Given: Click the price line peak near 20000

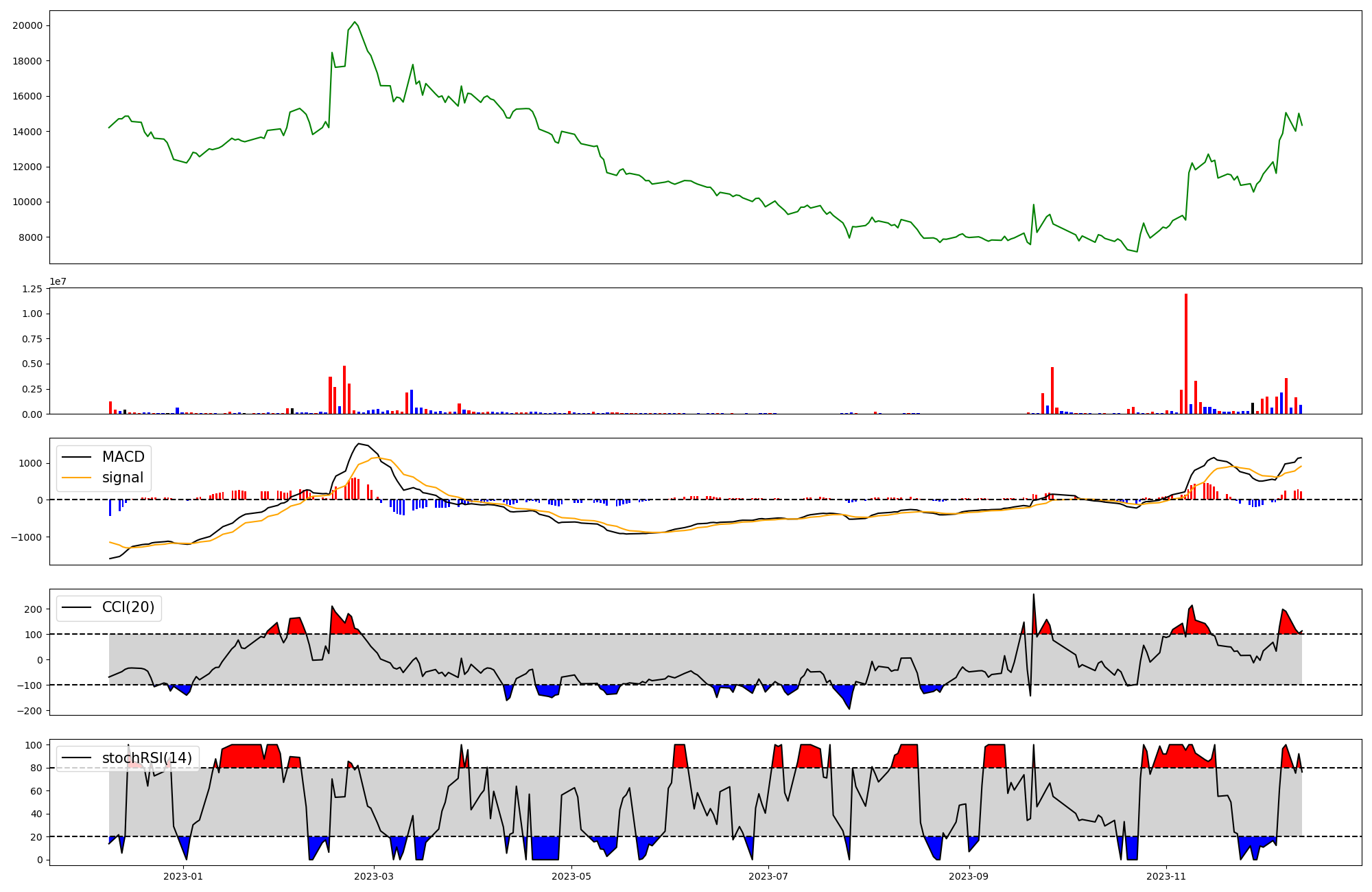Looking at the screenshot, I should (x=354, y=22).
